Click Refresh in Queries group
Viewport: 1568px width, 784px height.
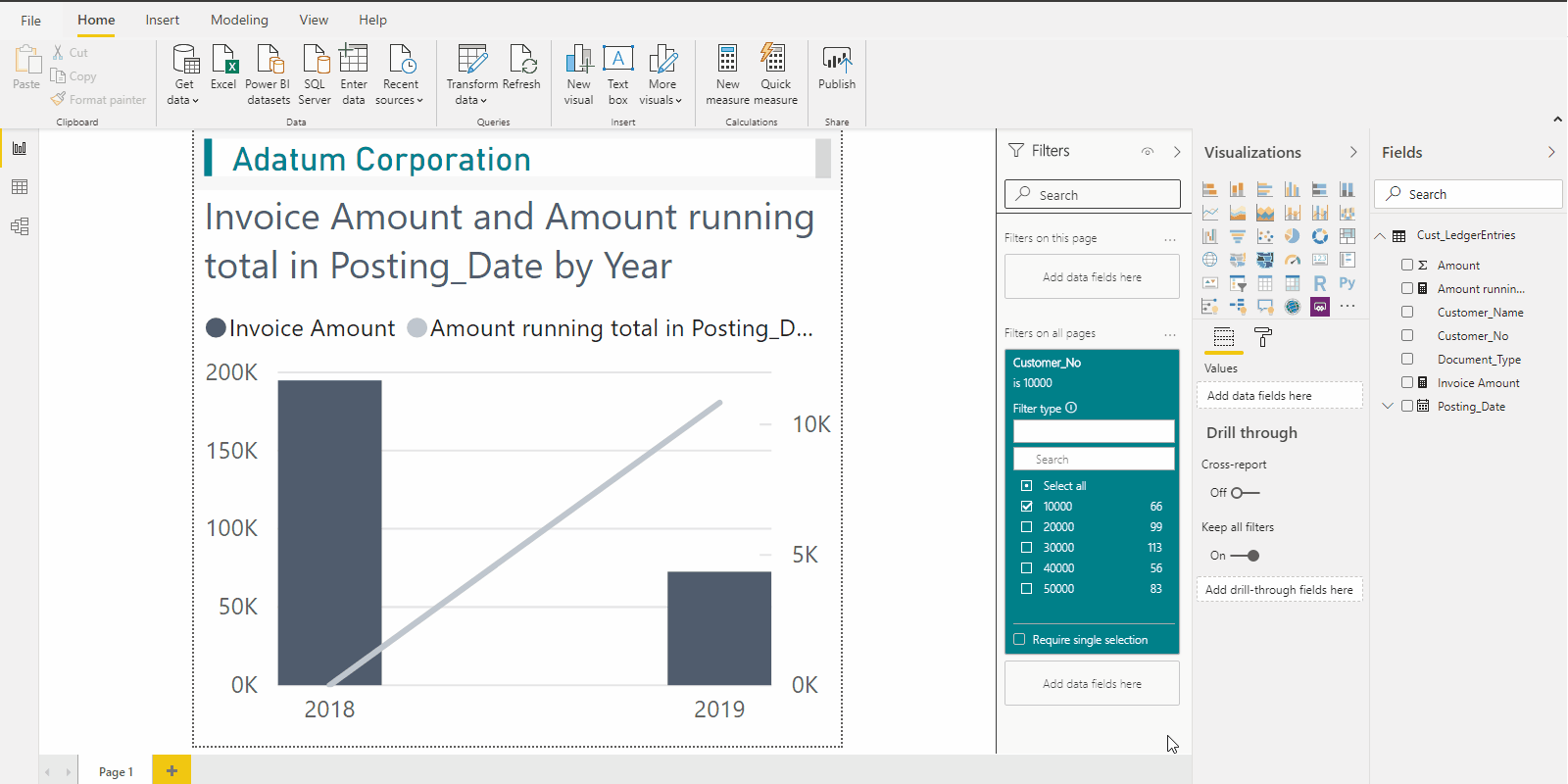tap(522, 69)
